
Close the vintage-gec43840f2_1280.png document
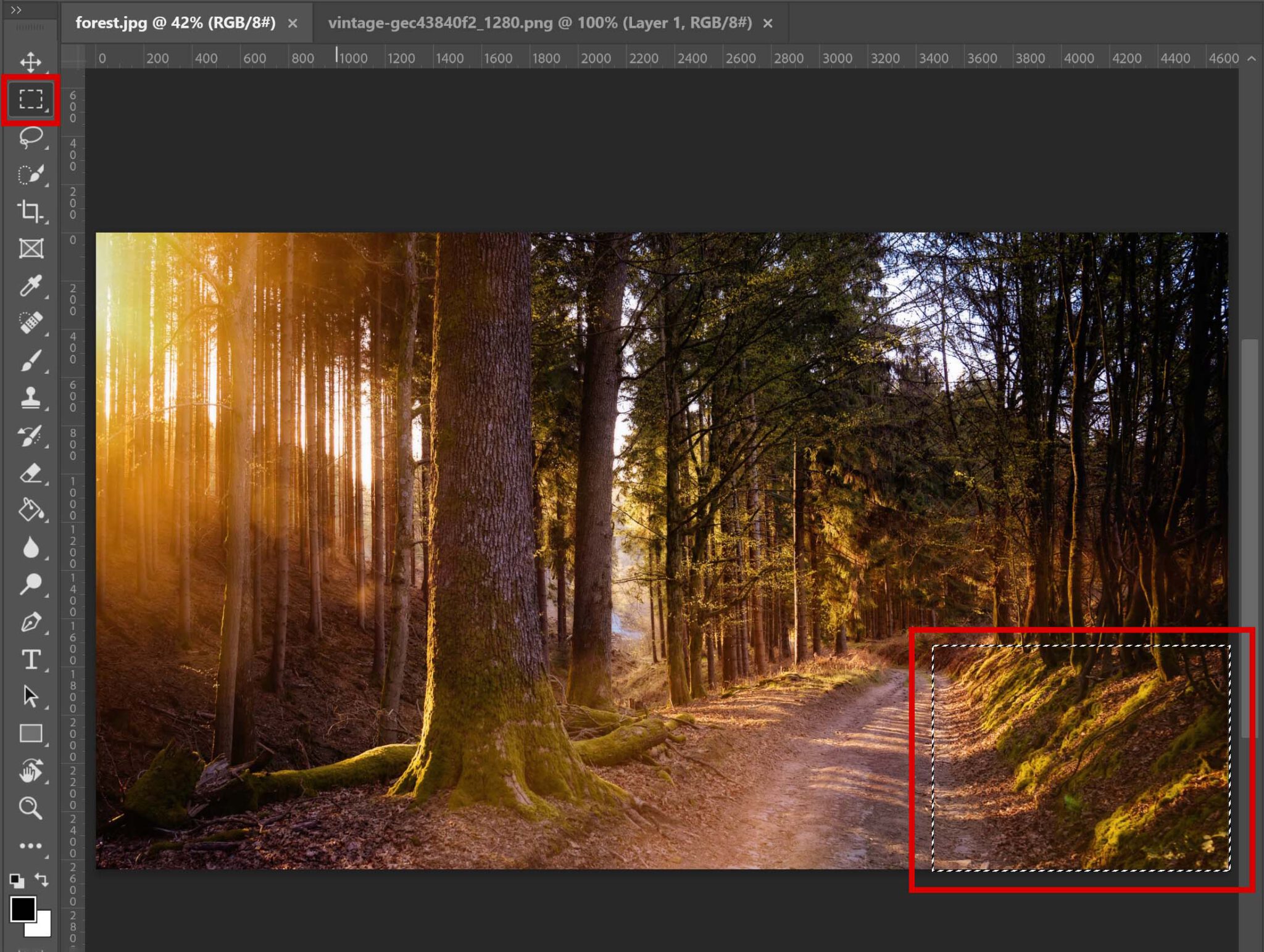(767, 23)
